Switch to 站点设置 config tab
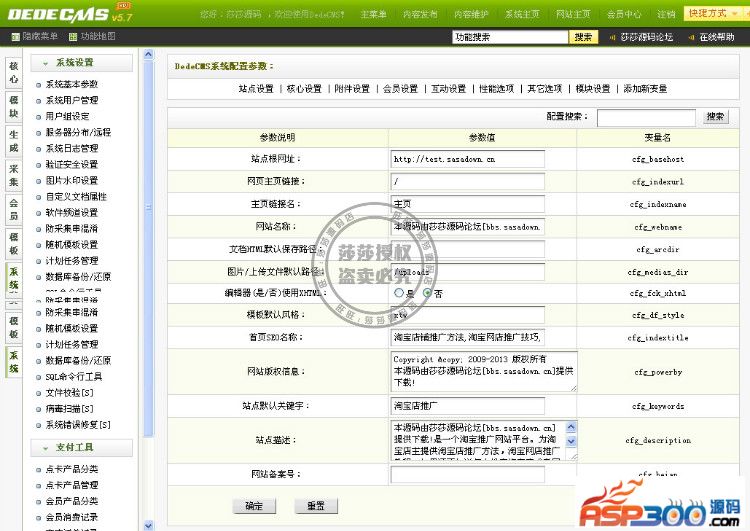This screenshot has height=531, width=750. 256,88
